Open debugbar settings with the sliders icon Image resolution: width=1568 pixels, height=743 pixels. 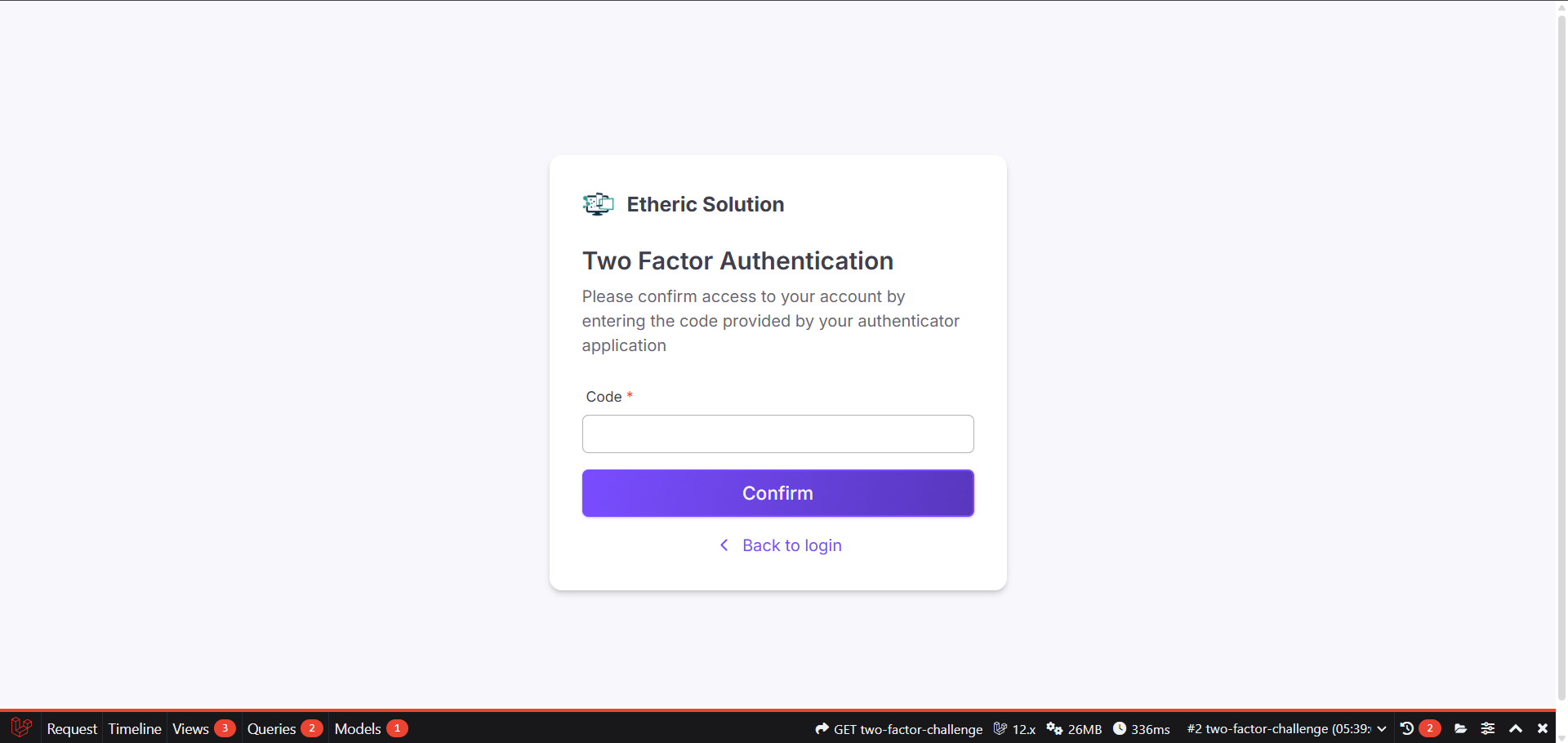(1488, 728)
